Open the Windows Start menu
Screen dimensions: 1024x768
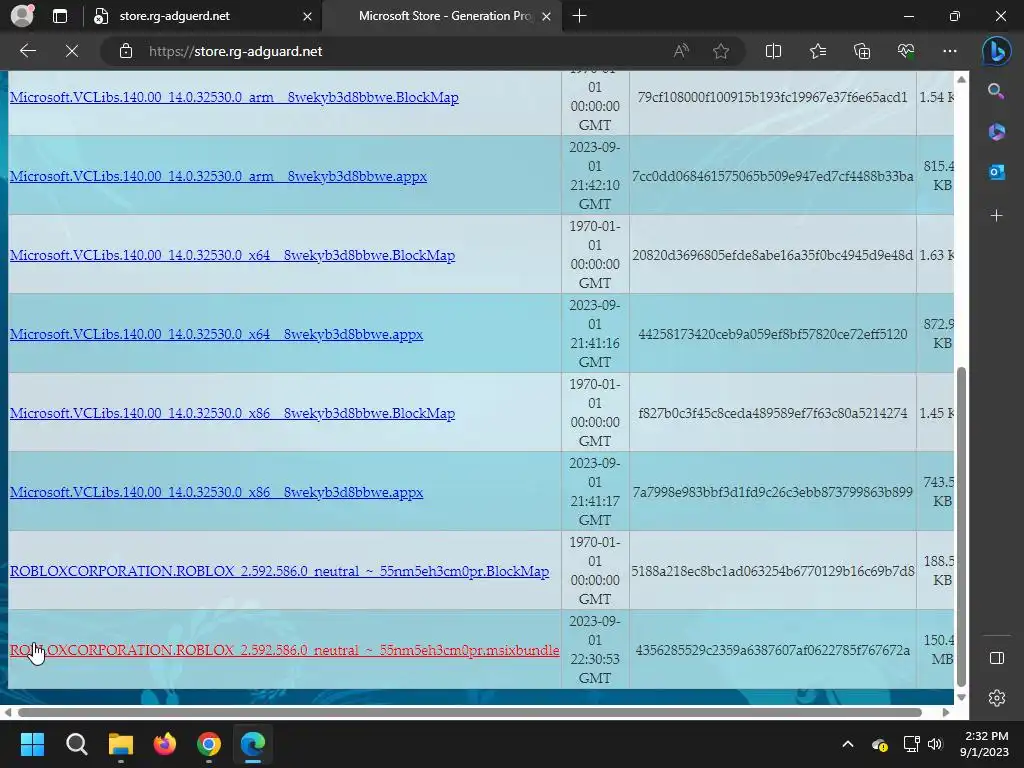[x=32, y=744]
